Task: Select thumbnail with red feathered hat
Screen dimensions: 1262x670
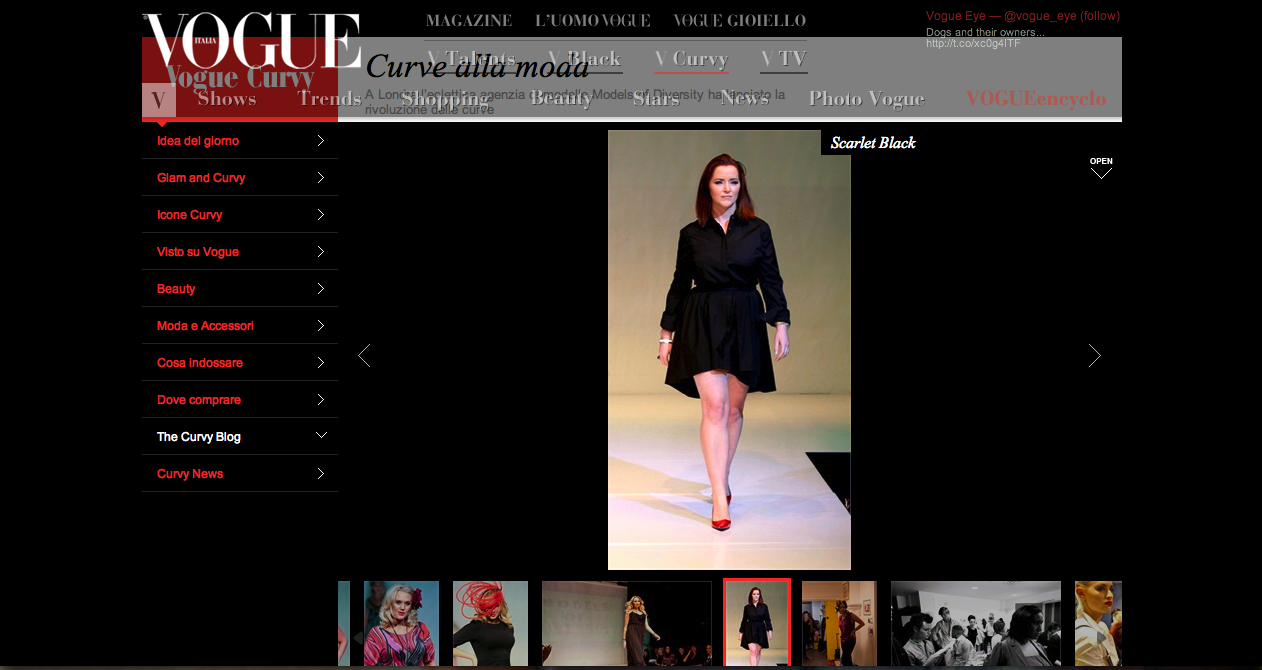Action: (490, 624)
